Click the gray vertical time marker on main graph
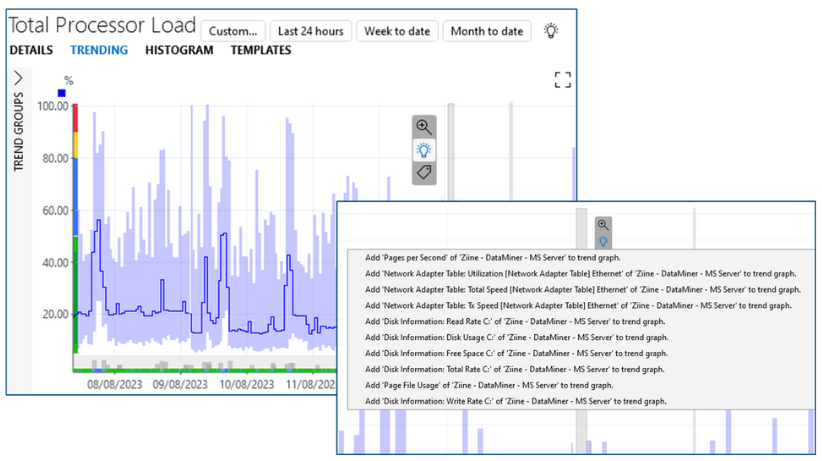 (x=450, y=152)
